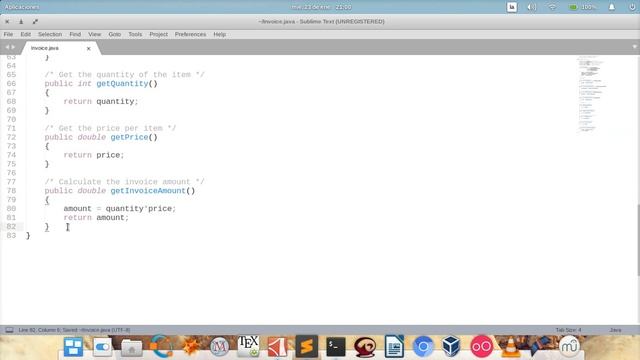
Task: Open the keyboard layout indicator
Action: point(511,7)
